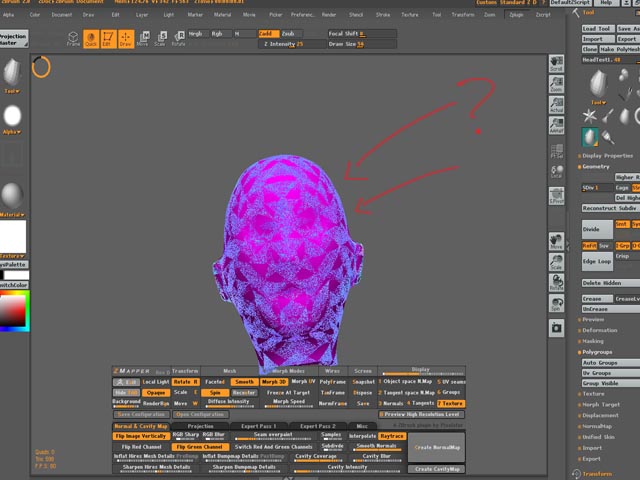Click the camera snapshot icon on right shelf
This screenshot has height=480, width=640.
[x=556, y=328]
